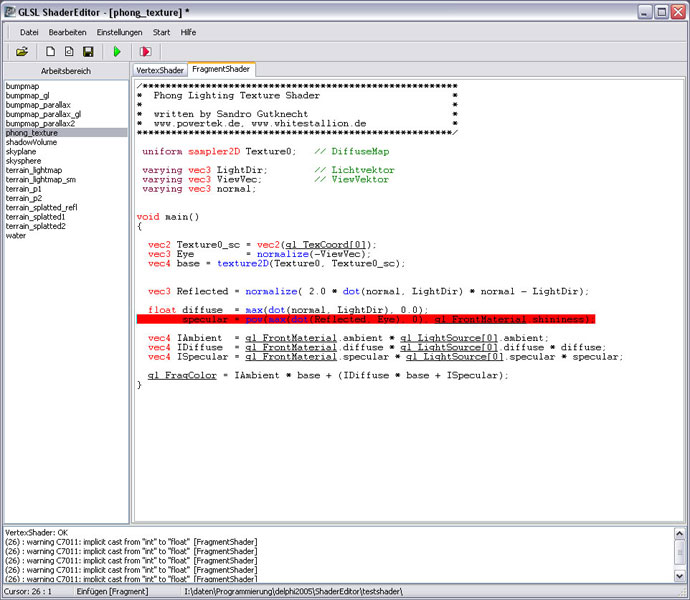Click the Arbeitsbereich panel header
Image resolution: width=690 pixels, height=600 pixels.
click(x=65, y=71)
